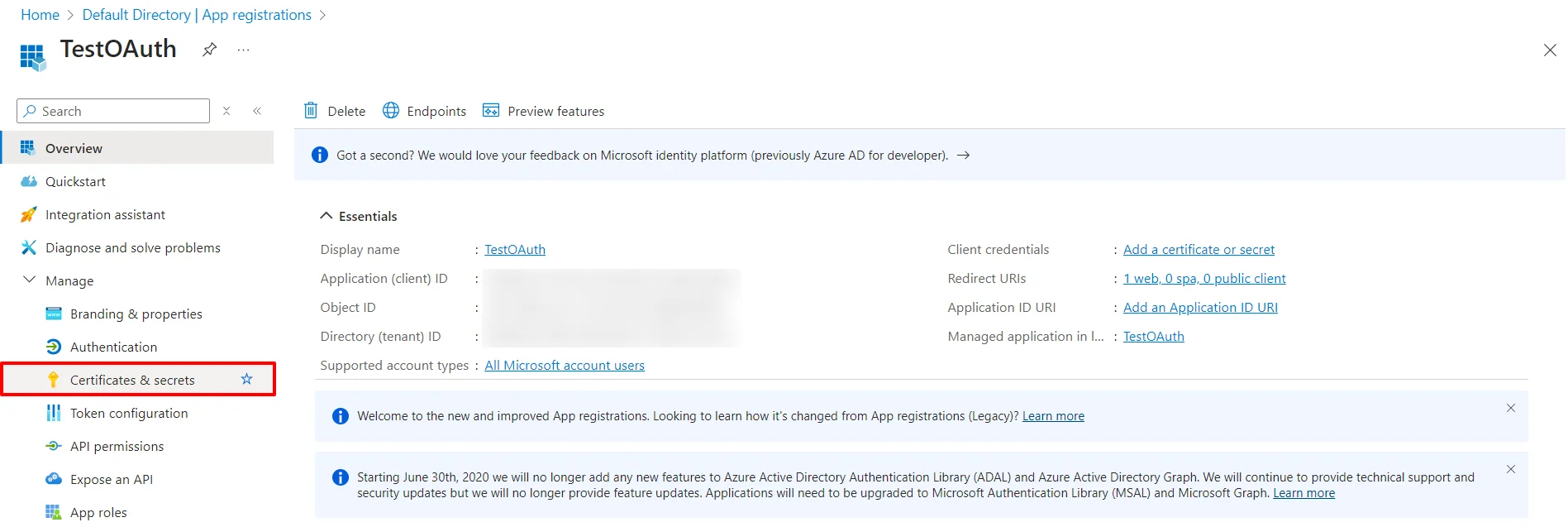Dismiss the ADAL deprecation notice

(x=1510, y=469)
